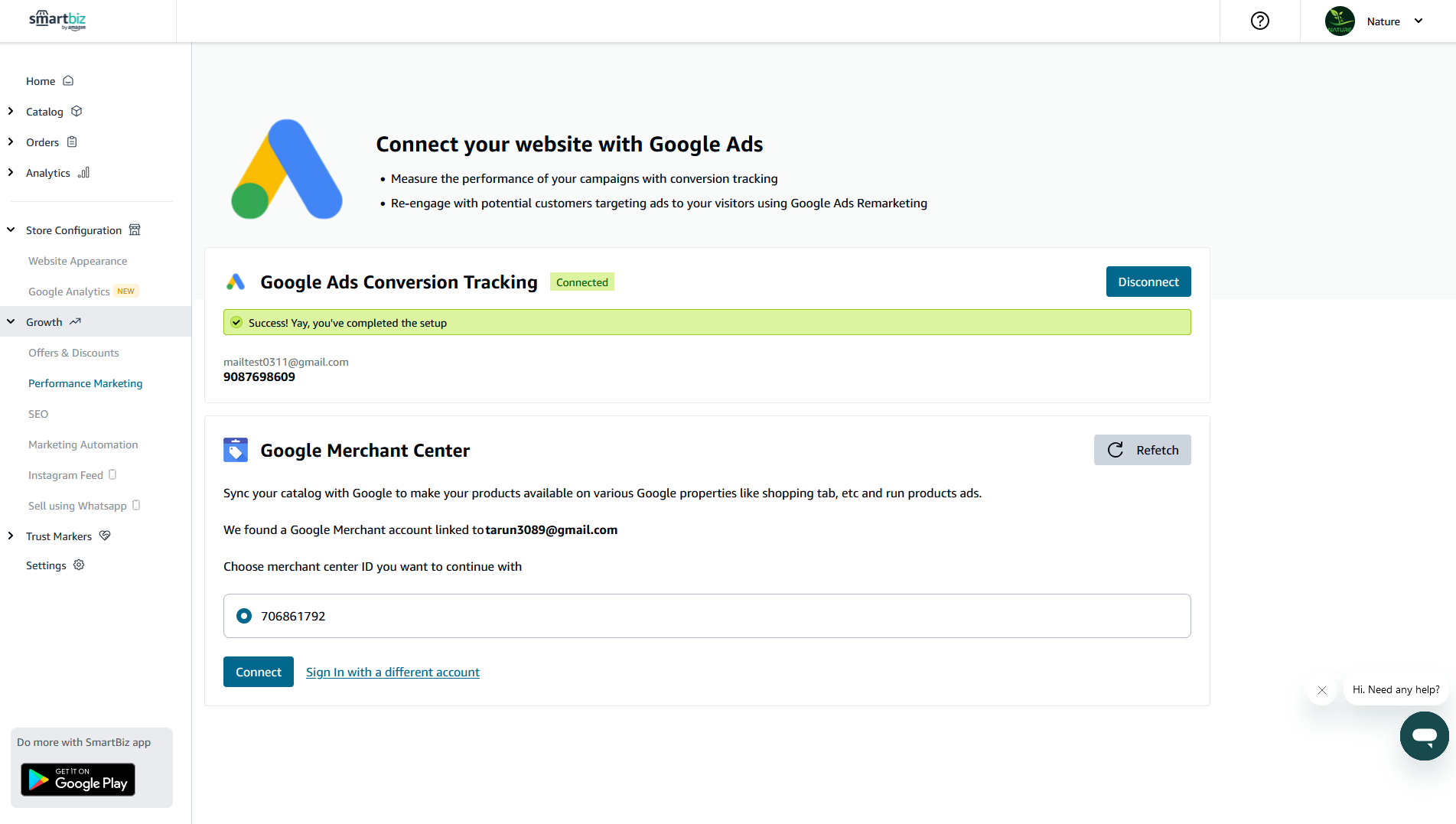
Task: Click the Connected status badge
Action: pos(582,282)
